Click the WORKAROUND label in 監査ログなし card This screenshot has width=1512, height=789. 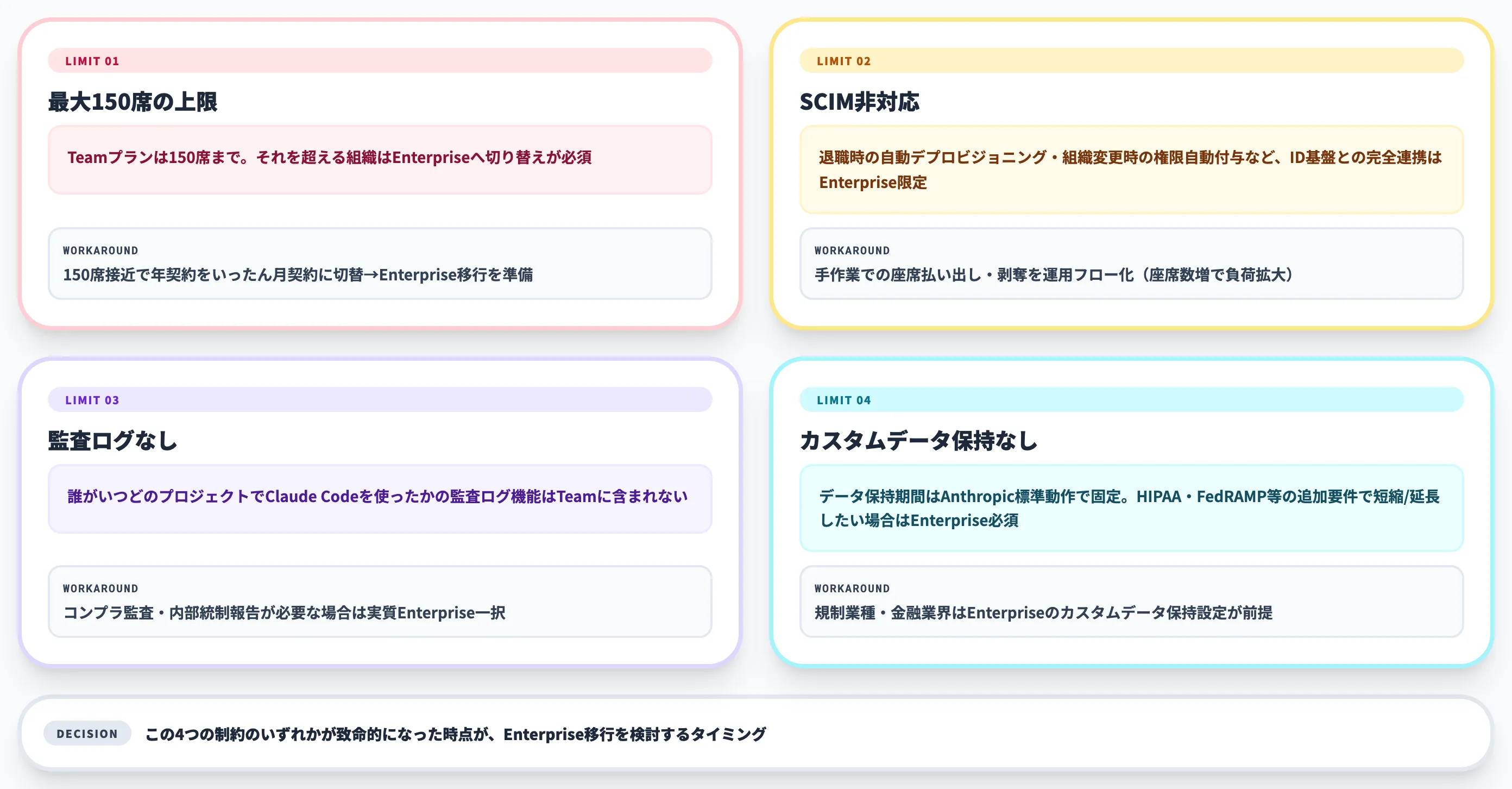pos(100,589)
